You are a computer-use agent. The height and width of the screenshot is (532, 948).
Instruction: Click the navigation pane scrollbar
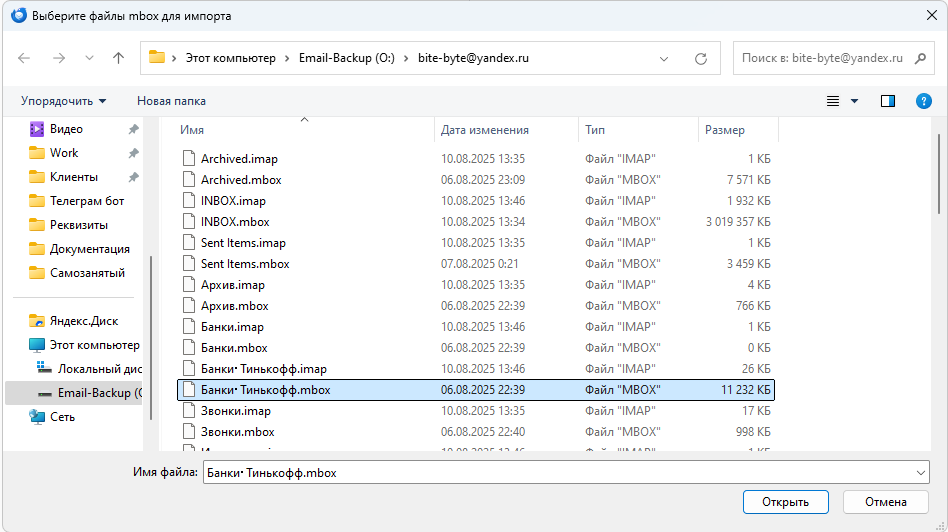[x=150, y=339]
